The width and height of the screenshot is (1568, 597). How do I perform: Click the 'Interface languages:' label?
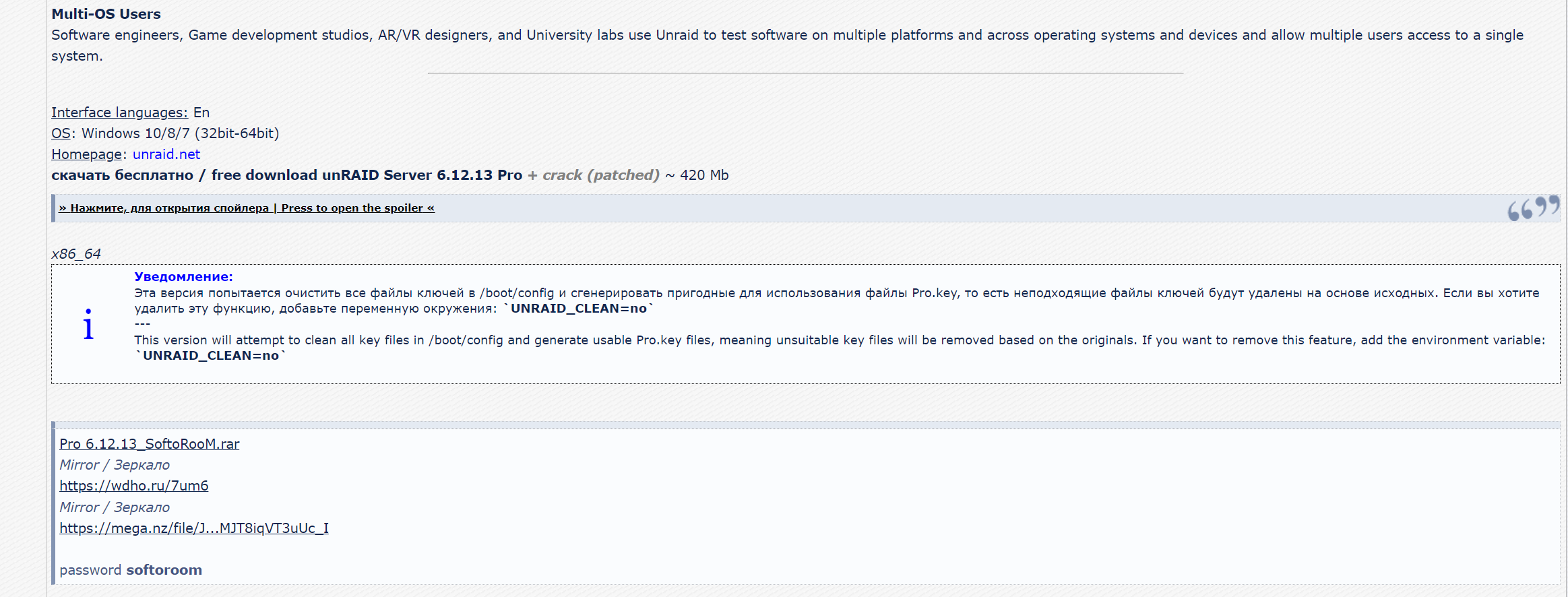coord(119,113)
